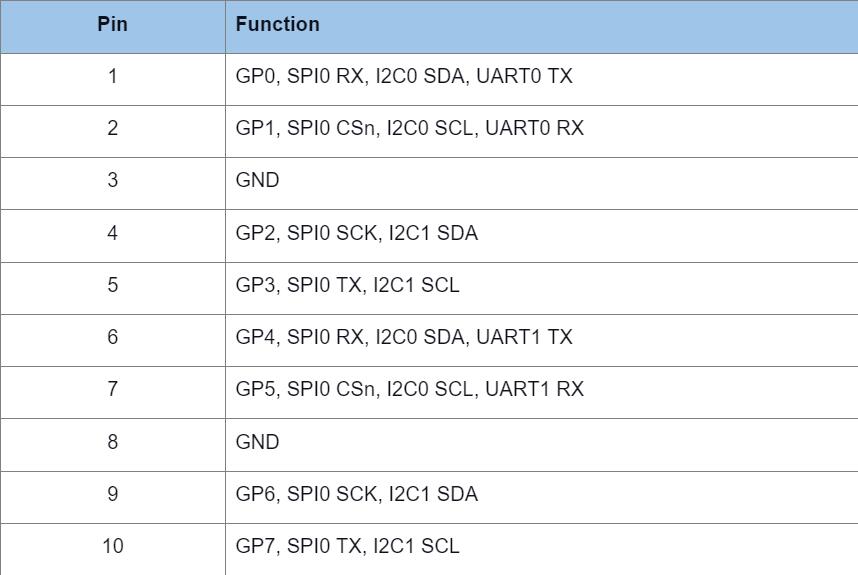Select the pin number 5 cell

[112, 285]
